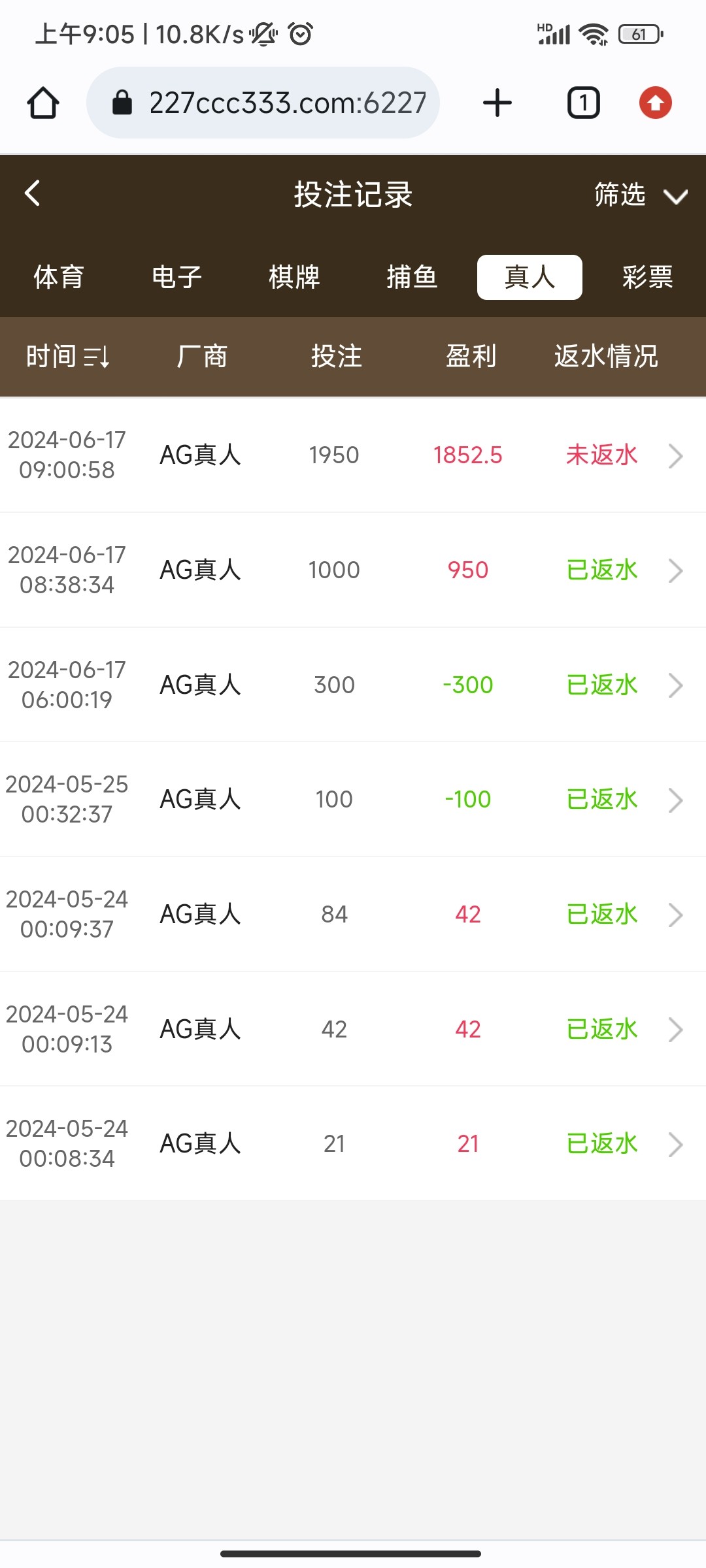Select the 电子 category tab

coord(176,277)
